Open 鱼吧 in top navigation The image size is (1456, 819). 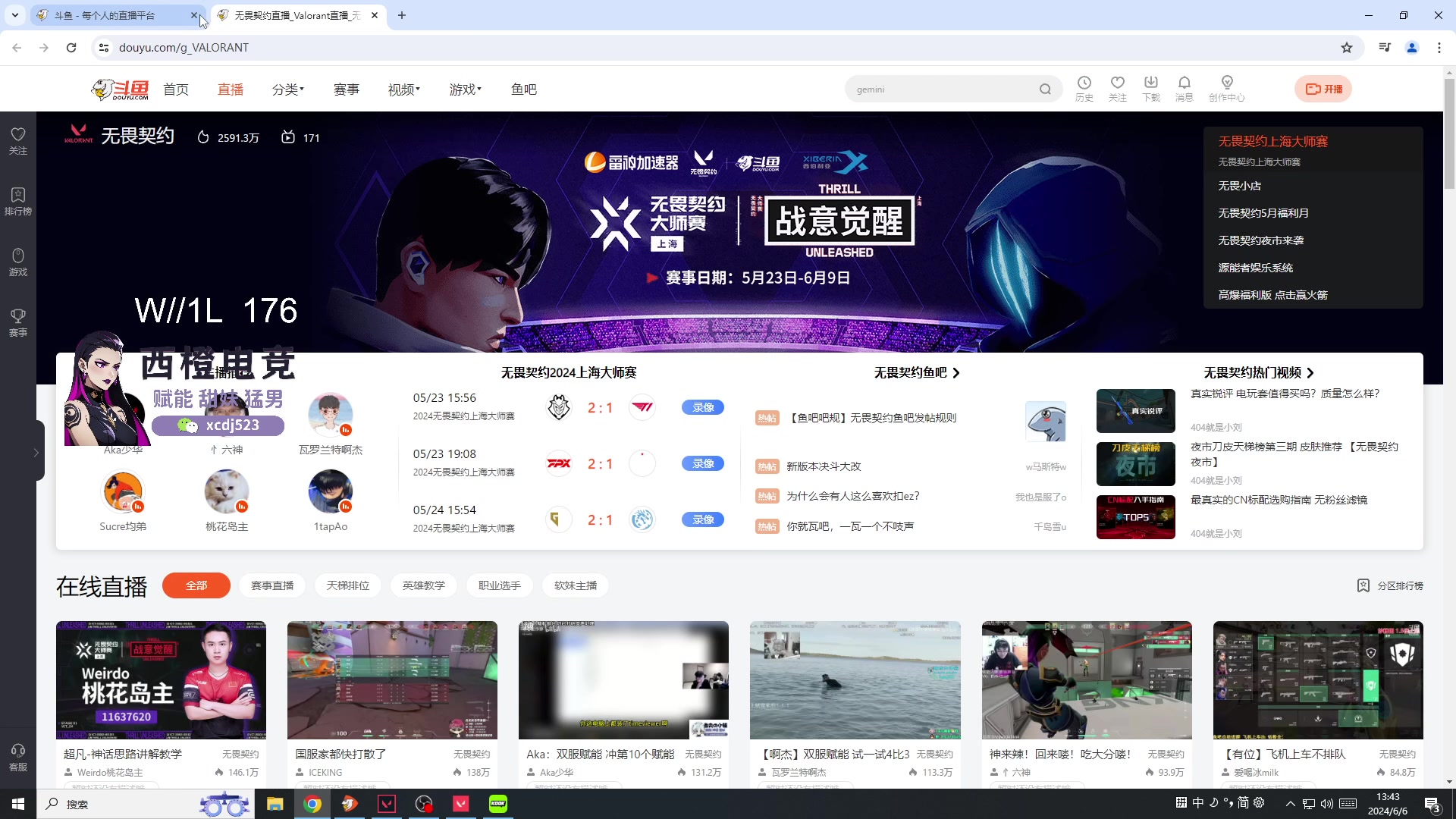pyautogui.click(x=524, y=89)
